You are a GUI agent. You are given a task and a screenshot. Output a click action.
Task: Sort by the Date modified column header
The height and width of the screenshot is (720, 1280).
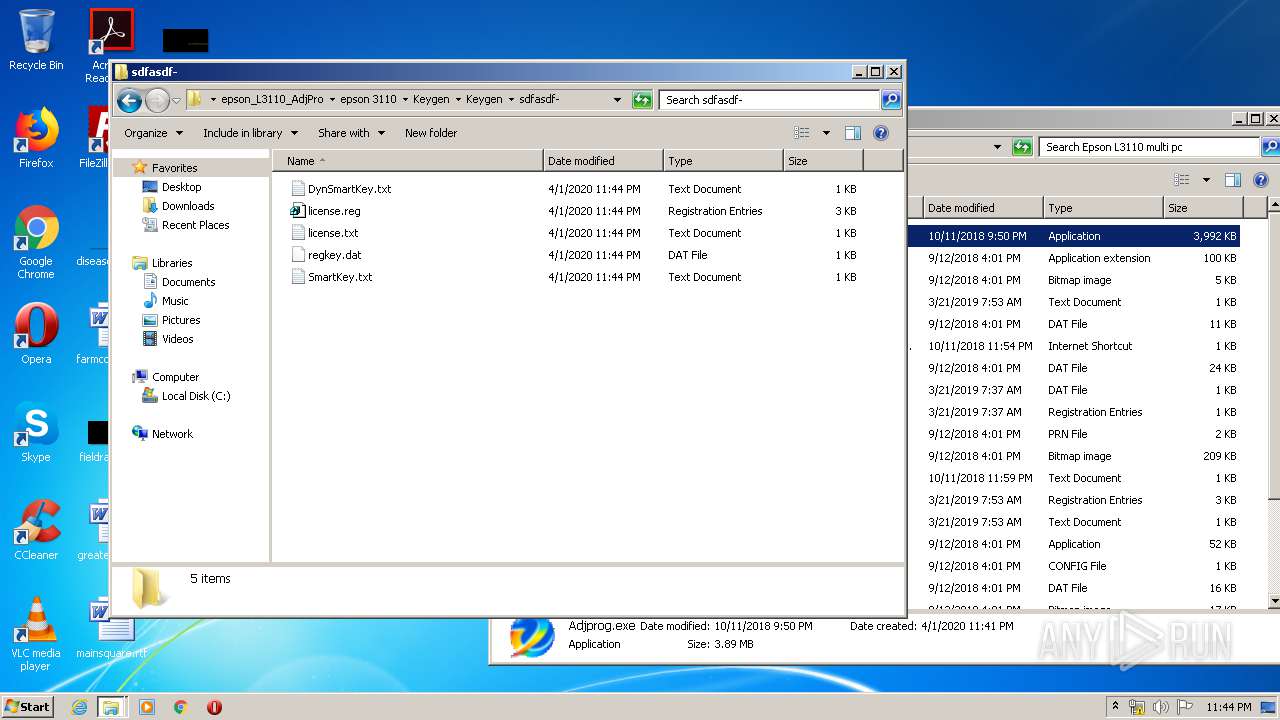[603, 161]
